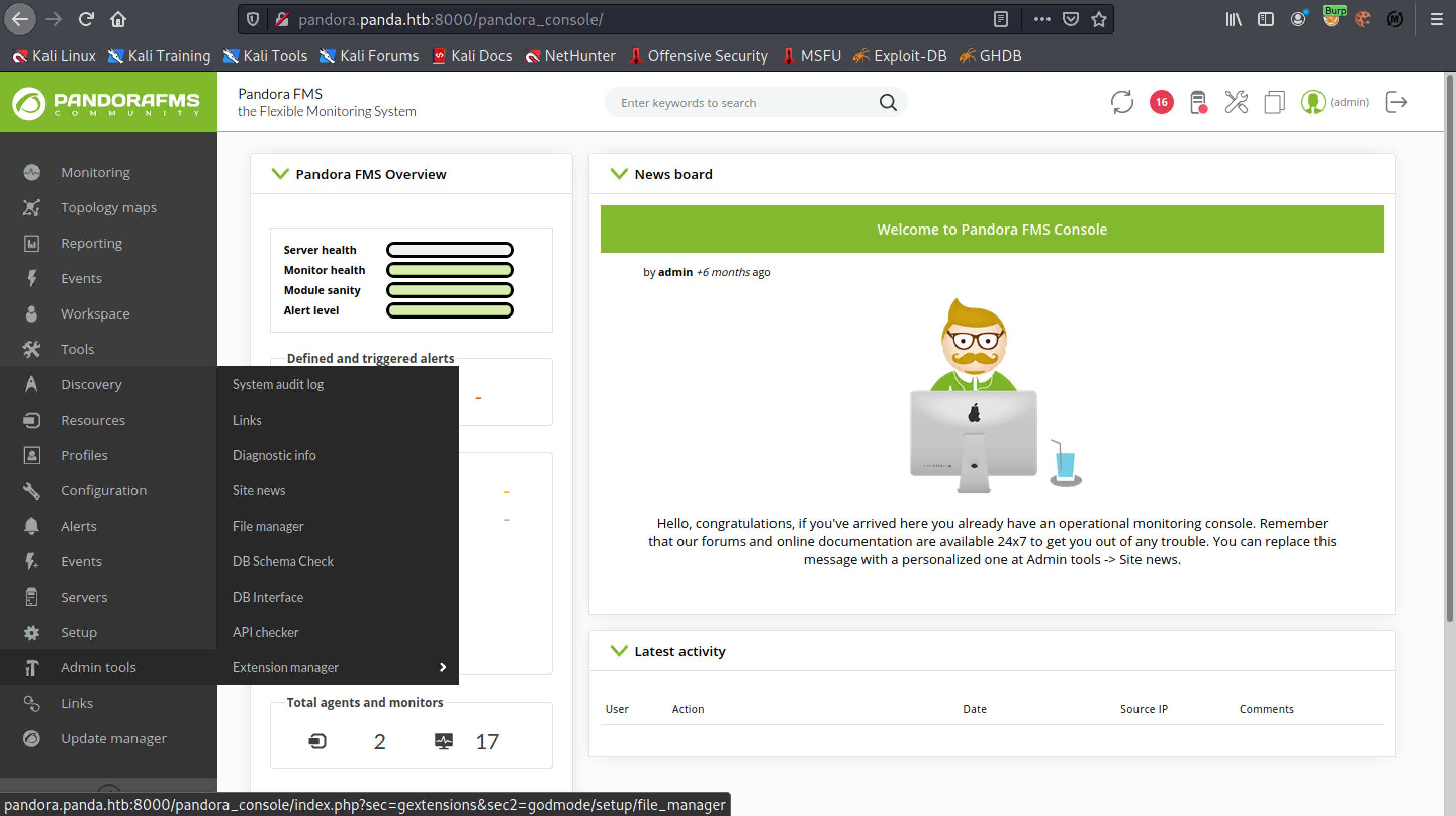Open the Workspace sidebar section

click(95, 313)
